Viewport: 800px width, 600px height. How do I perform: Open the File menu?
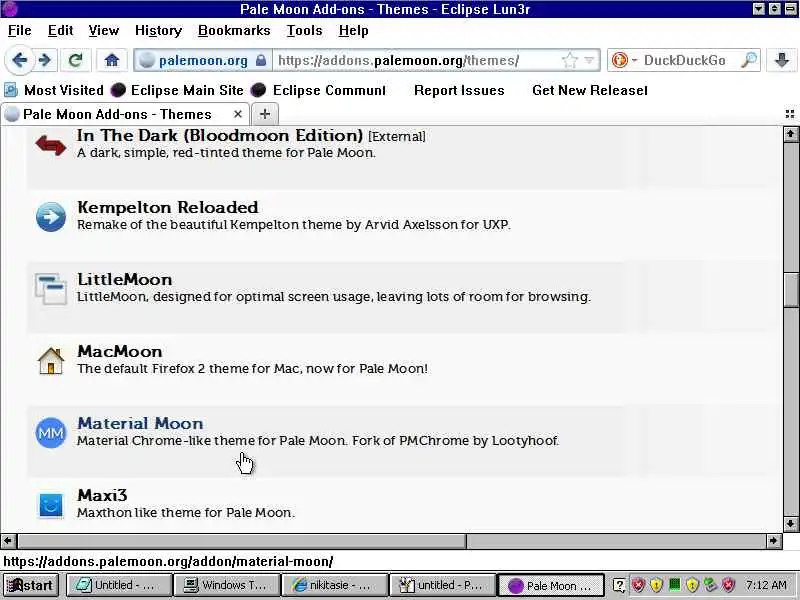19,31
